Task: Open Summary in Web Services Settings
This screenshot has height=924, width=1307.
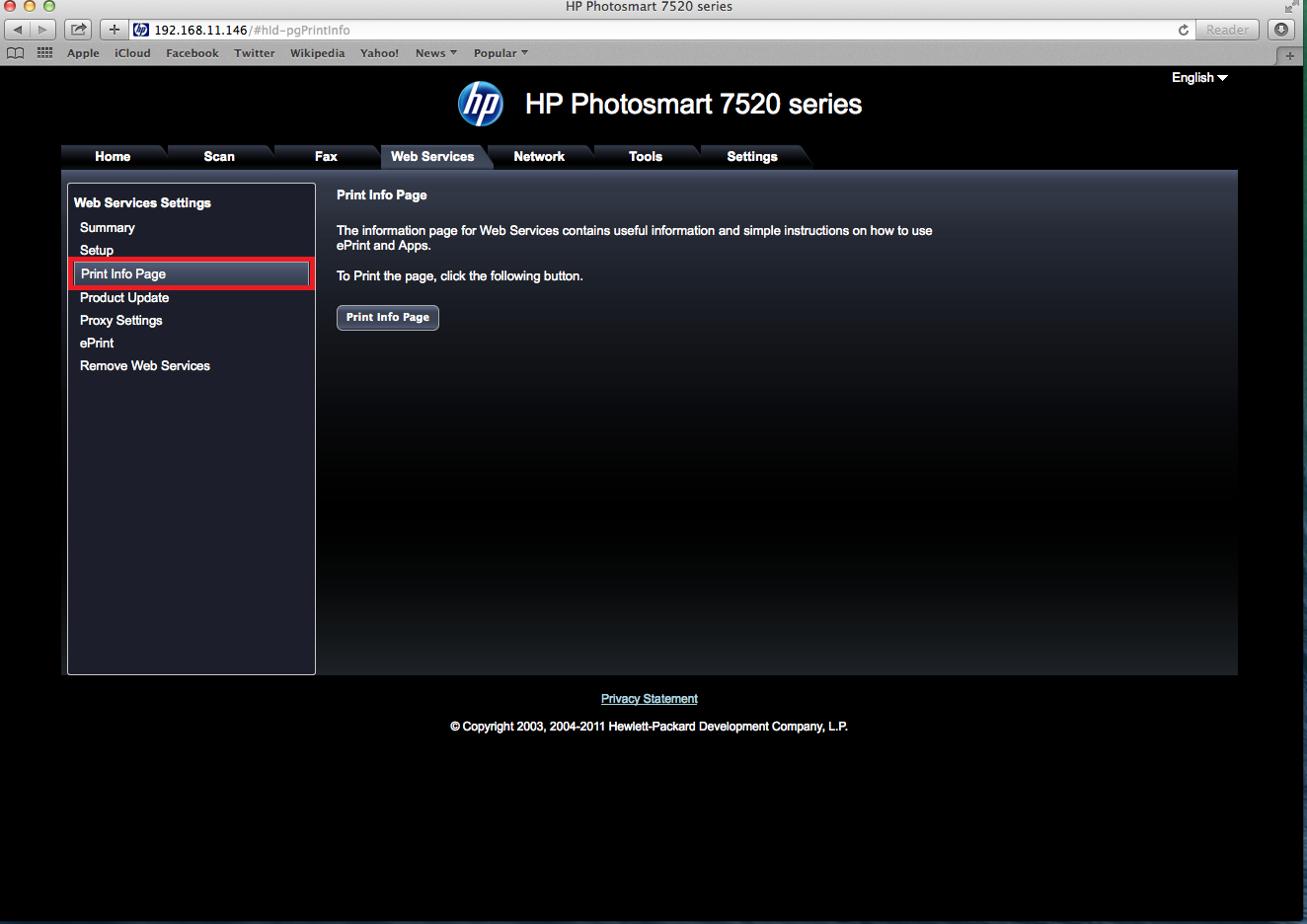Action: [x=108, y=227]
